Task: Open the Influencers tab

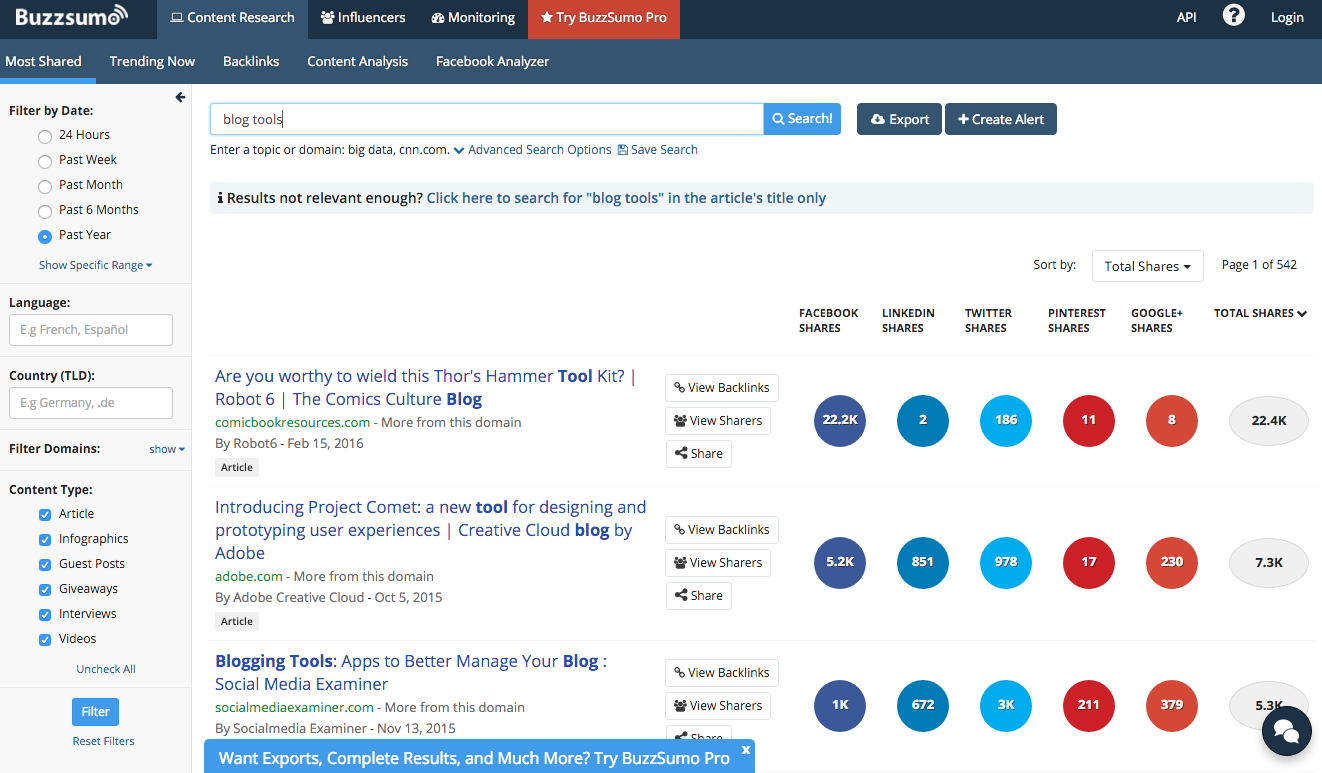Action: 363,18
